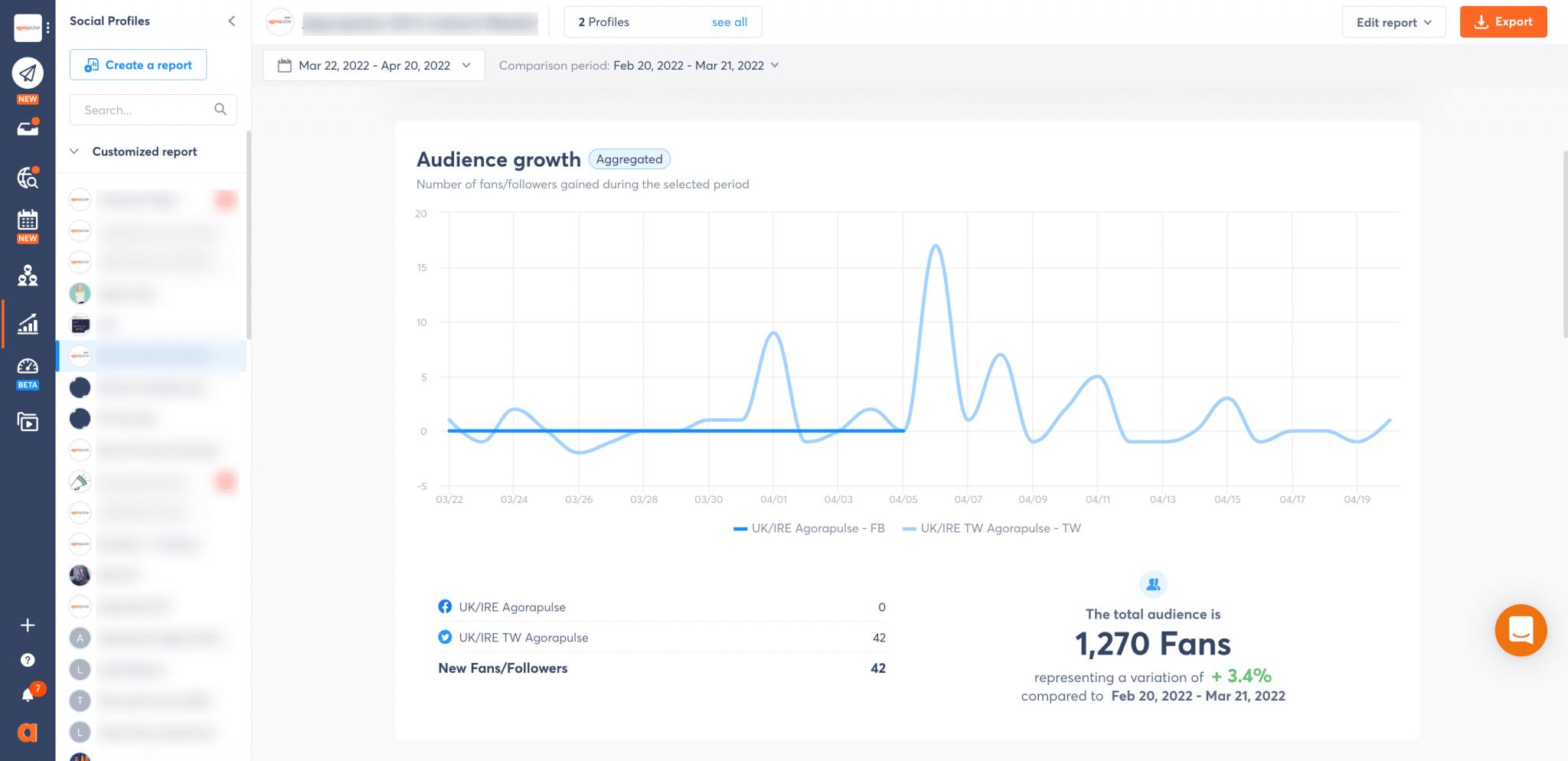Select the profile with letter T avatar

(x=80, y=701)
